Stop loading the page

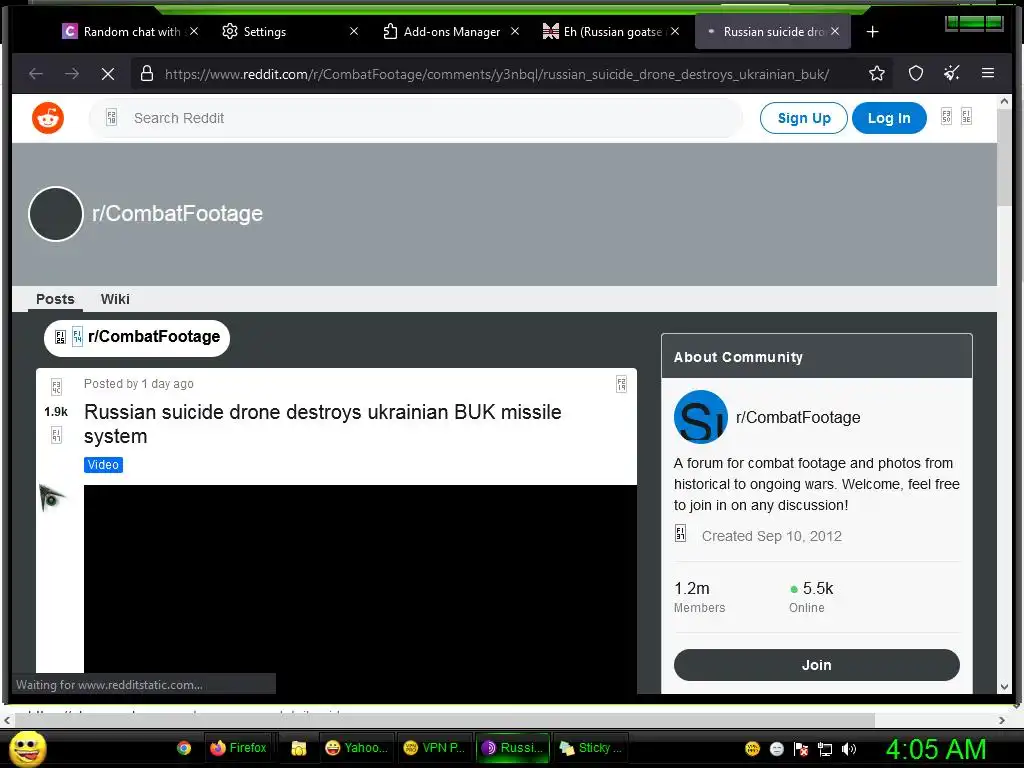(x=108, y=74)
